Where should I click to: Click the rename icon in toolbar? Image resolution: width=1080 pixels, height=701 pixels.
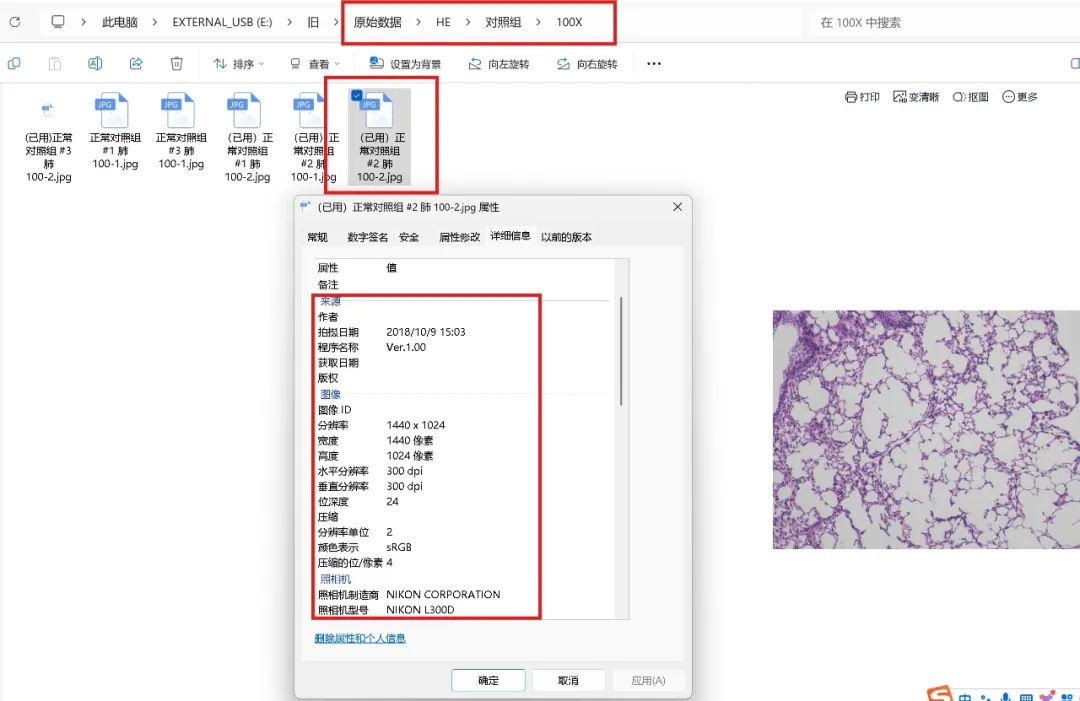pyautogui.click(x=95, y=63)
